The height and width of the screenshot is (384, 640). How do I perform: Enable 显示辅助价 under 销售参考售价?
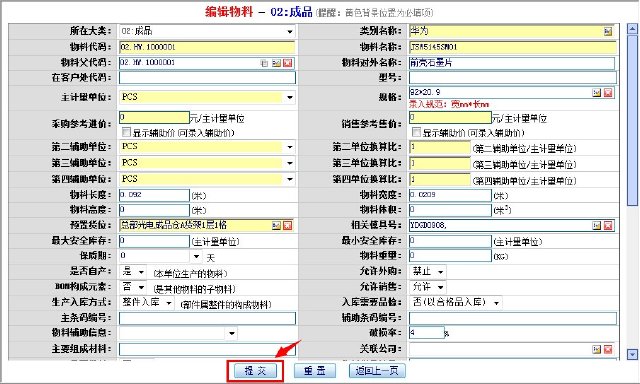(x=416, y=132)
